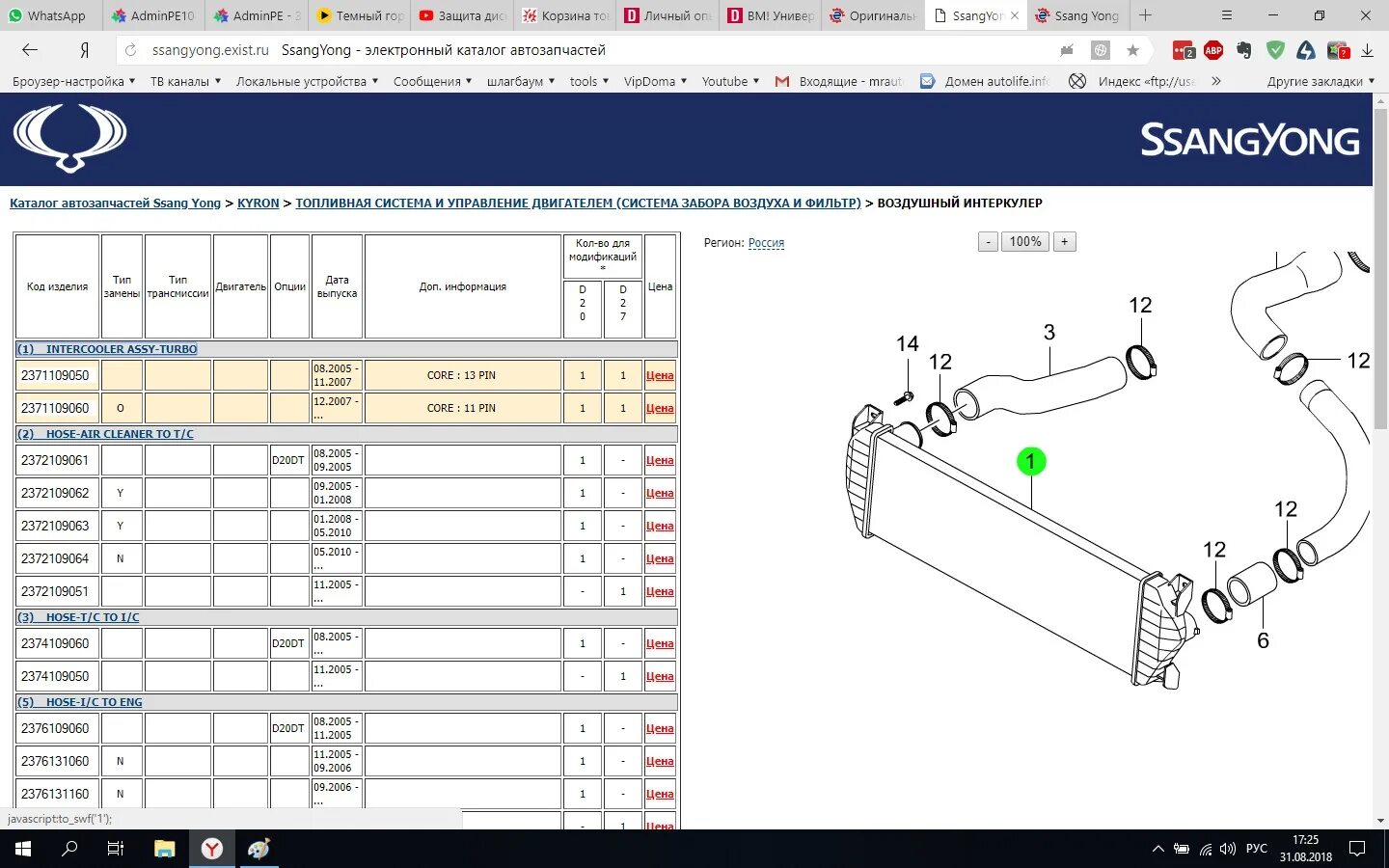Open Цена for part 2374109060
Screen dimensions: 1389x868
click(x=660, y=644)
